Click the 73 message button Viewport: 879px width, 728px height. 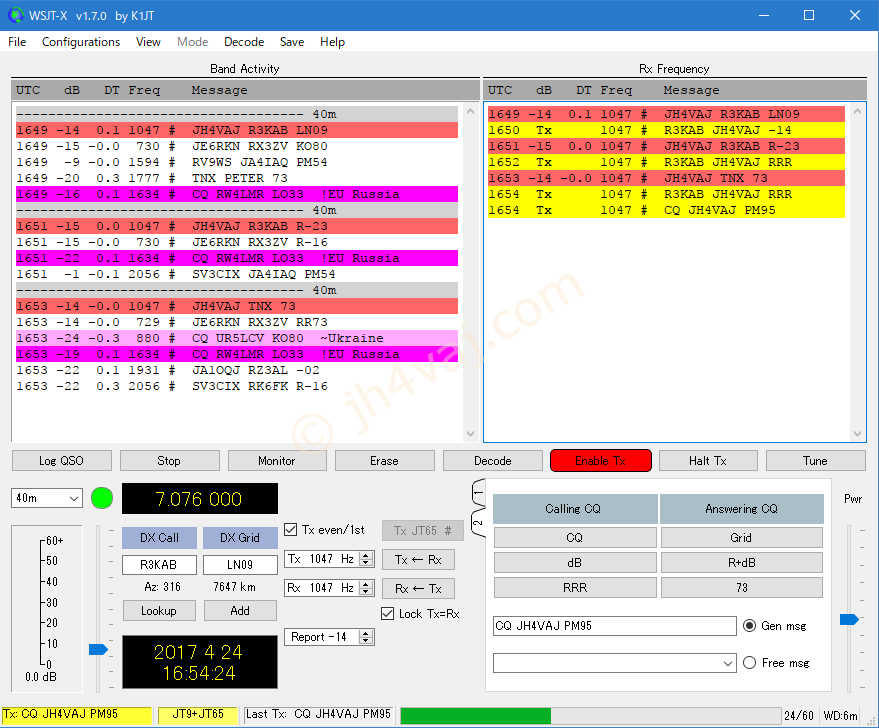click(741, 588)
